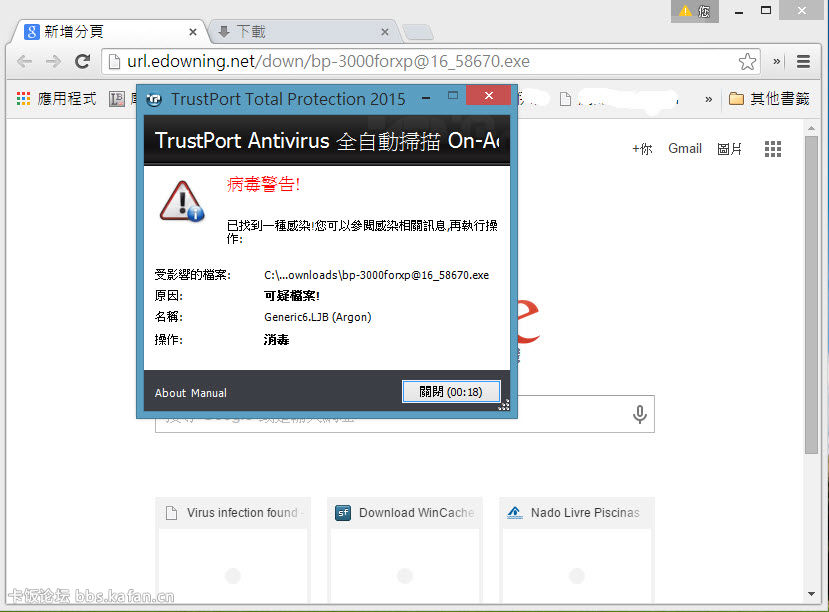Open the page bookmark icon in bookmarks bar
Viewport: 829px width, 612px height.
(565, 99)
